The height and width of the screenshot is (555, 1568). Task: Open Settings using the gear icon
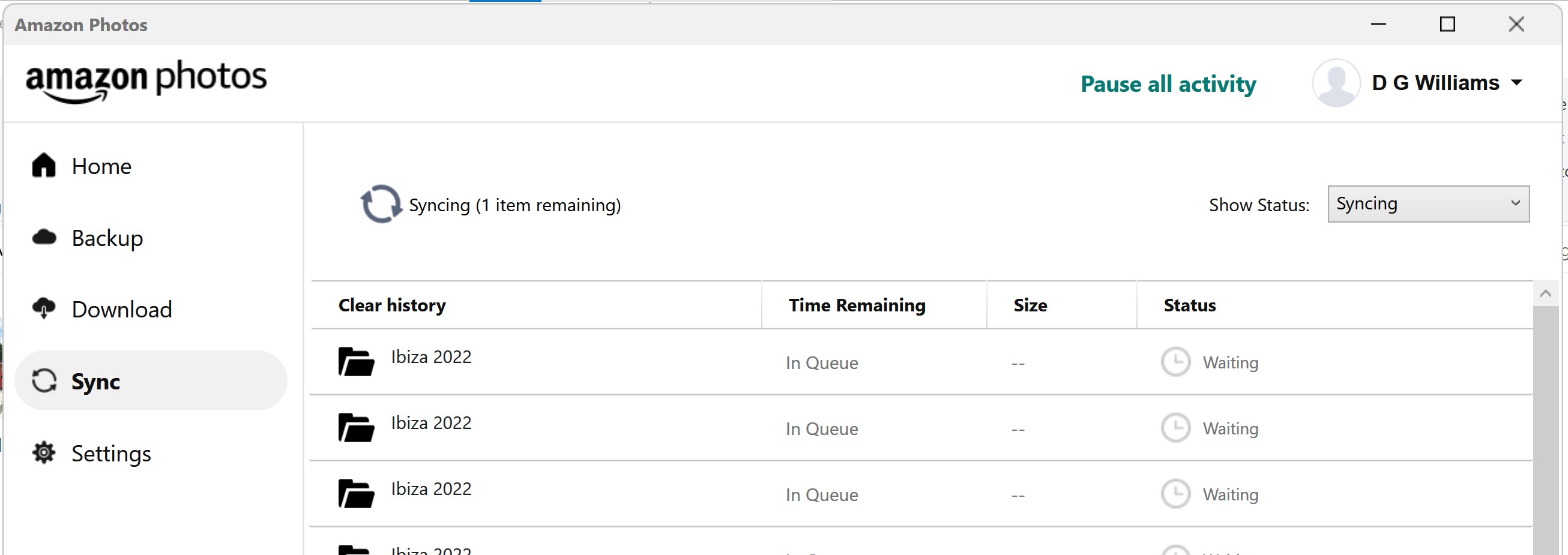point(43,453)
